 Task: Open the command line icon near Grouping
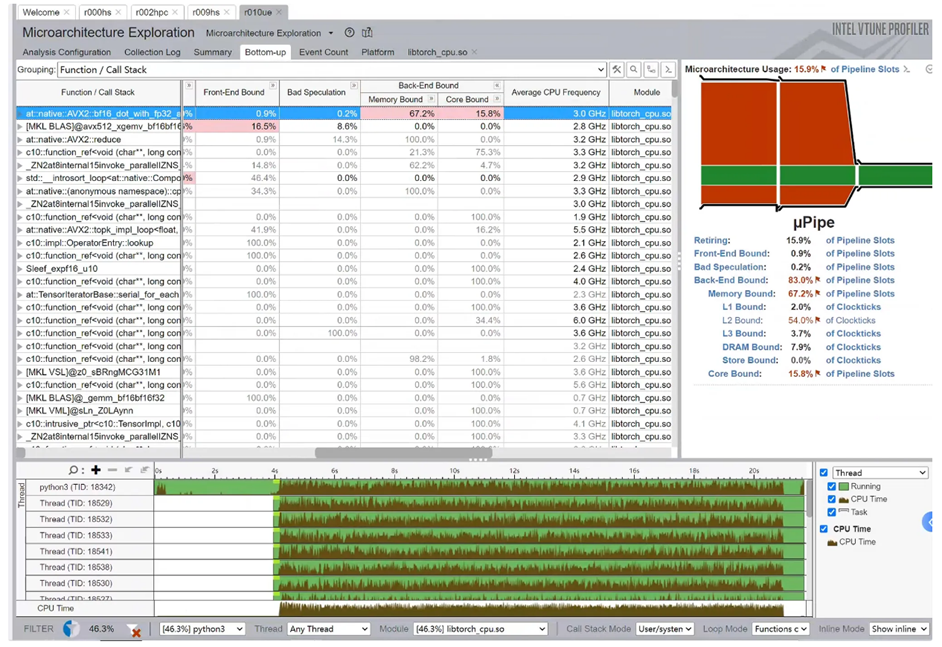(x=668, y=70)
